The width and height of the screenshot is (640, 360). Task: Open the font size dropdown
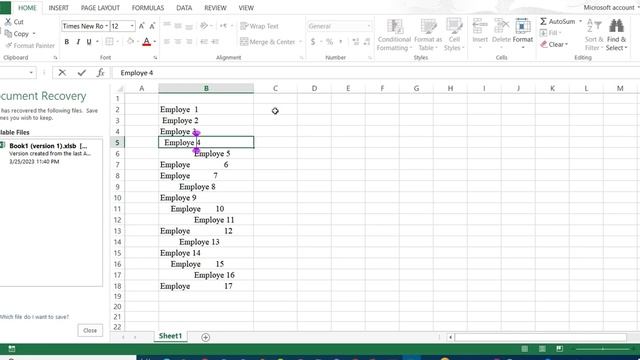tap(132, 26)
